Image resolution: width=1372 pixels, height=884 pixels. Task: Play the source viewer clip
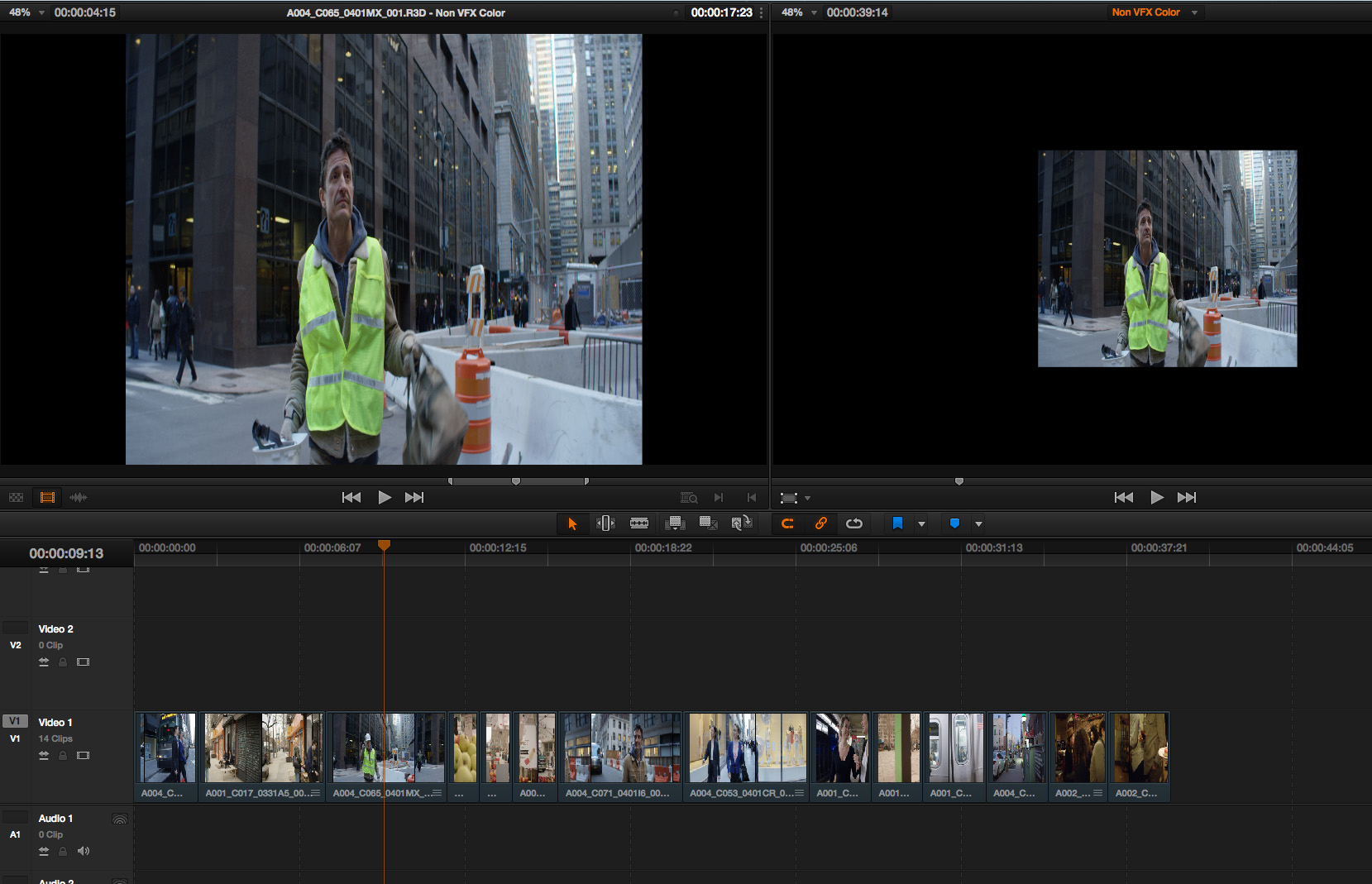(x=385, y=497)
